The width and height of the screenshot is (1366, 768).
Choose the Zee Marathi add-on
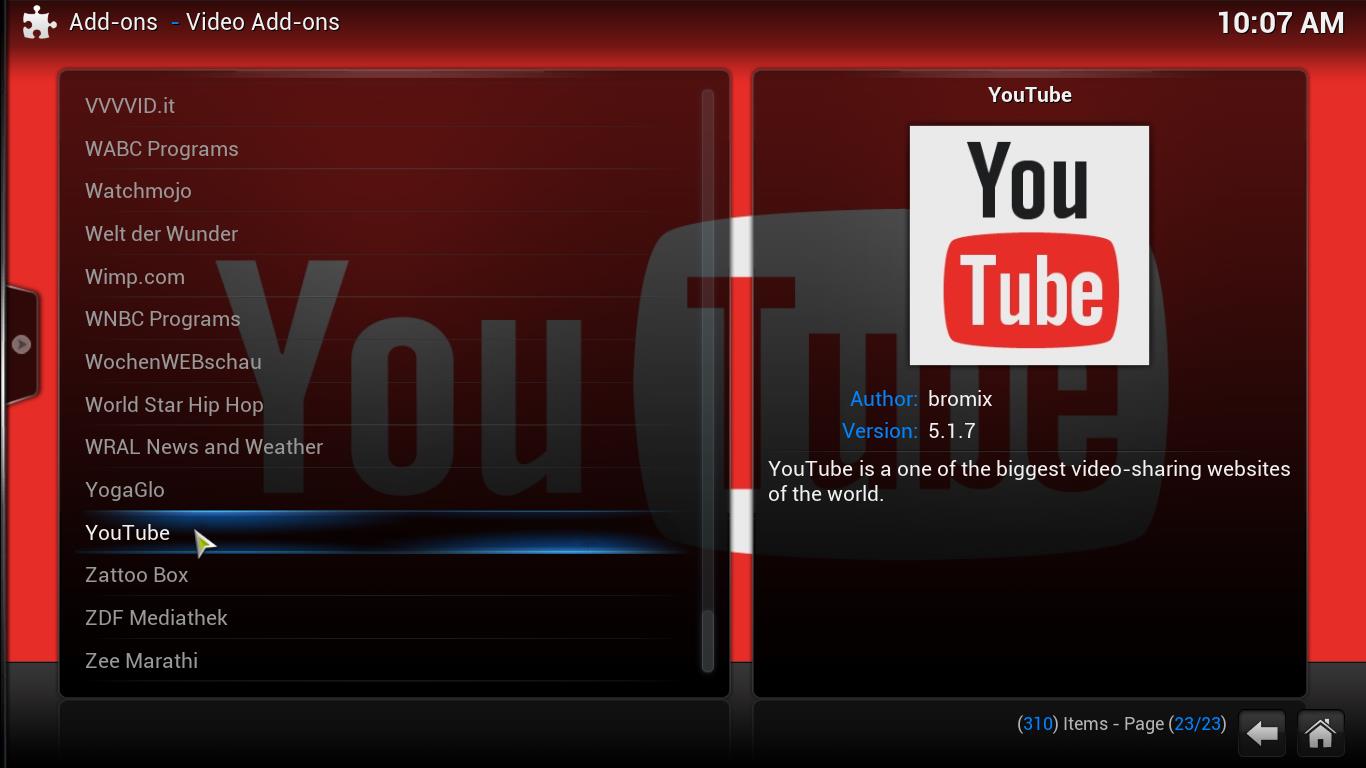click(141, 661)
